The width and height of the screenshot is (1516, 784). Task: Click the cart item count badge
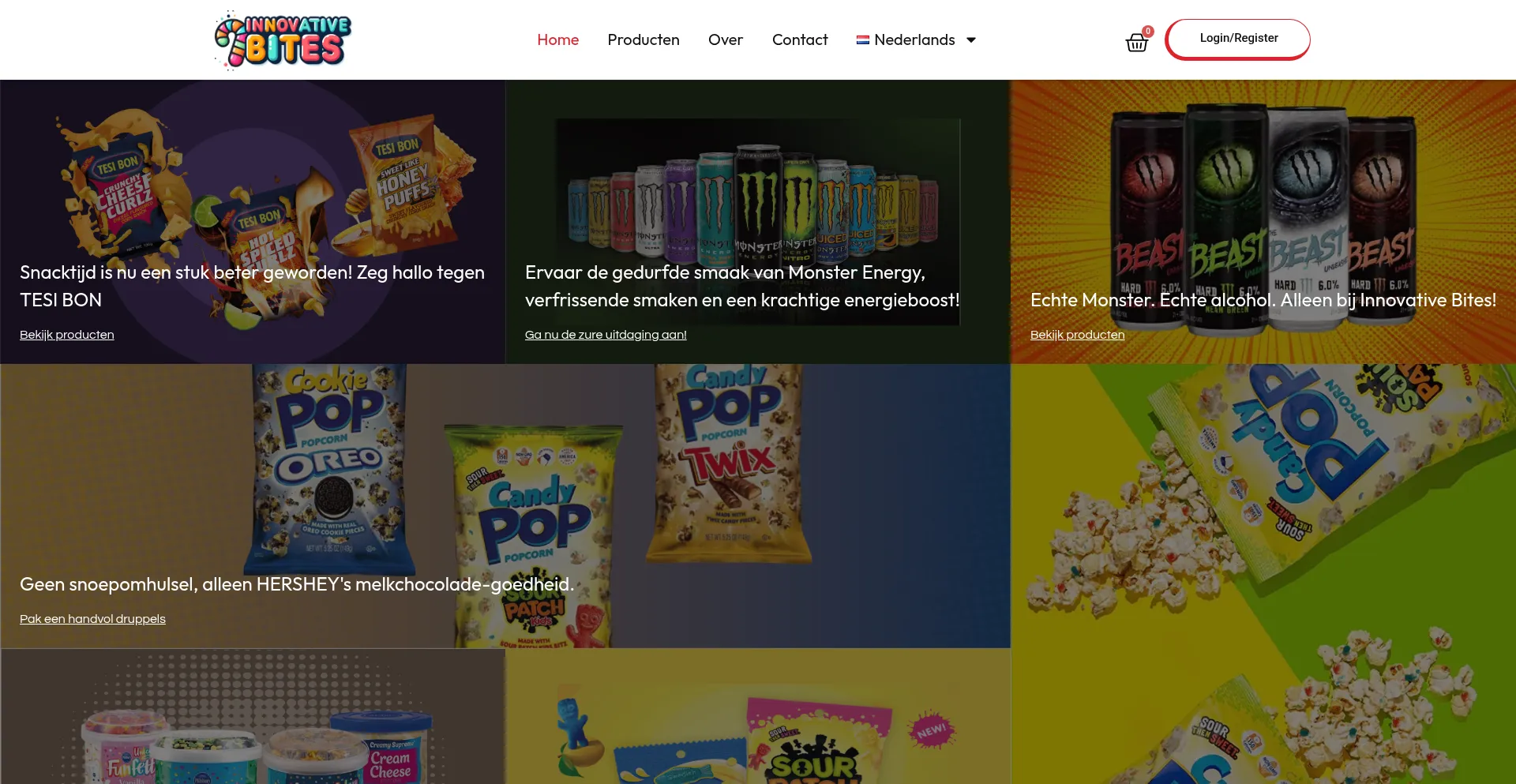click(x=1148, y=32)
